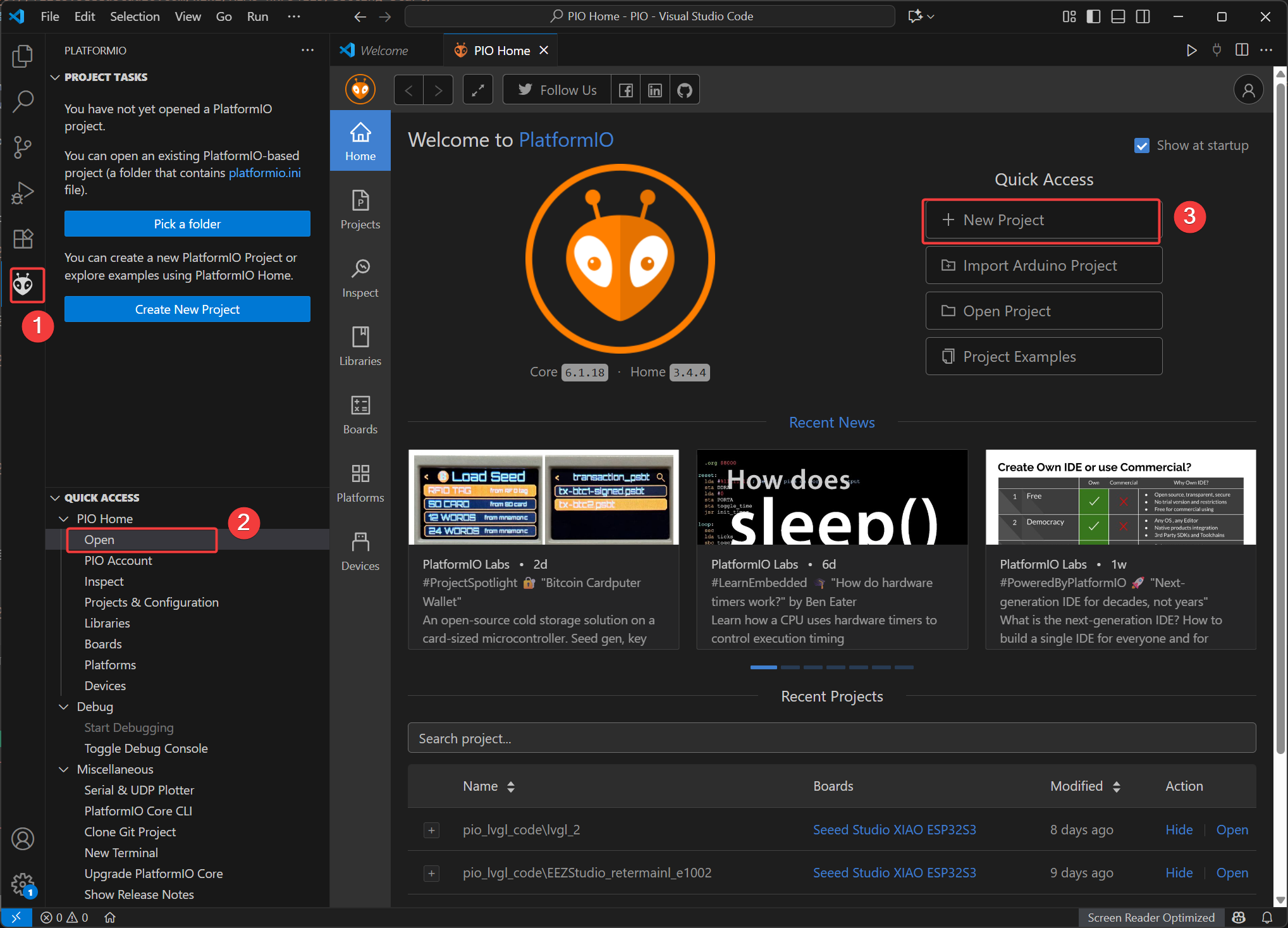Collapse the Miscellaneous tree group
1288x928 pixels.
point(64,769)
